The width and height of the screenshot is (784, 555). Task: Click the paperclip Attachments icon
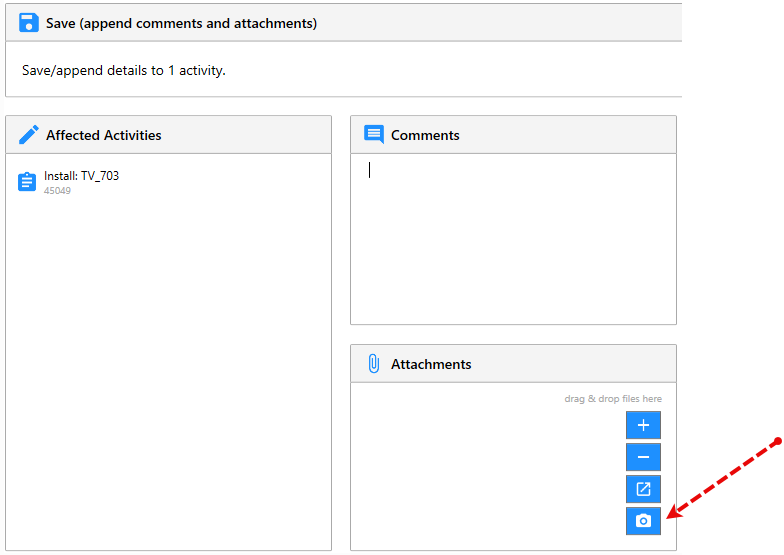(x=374, y=364)
